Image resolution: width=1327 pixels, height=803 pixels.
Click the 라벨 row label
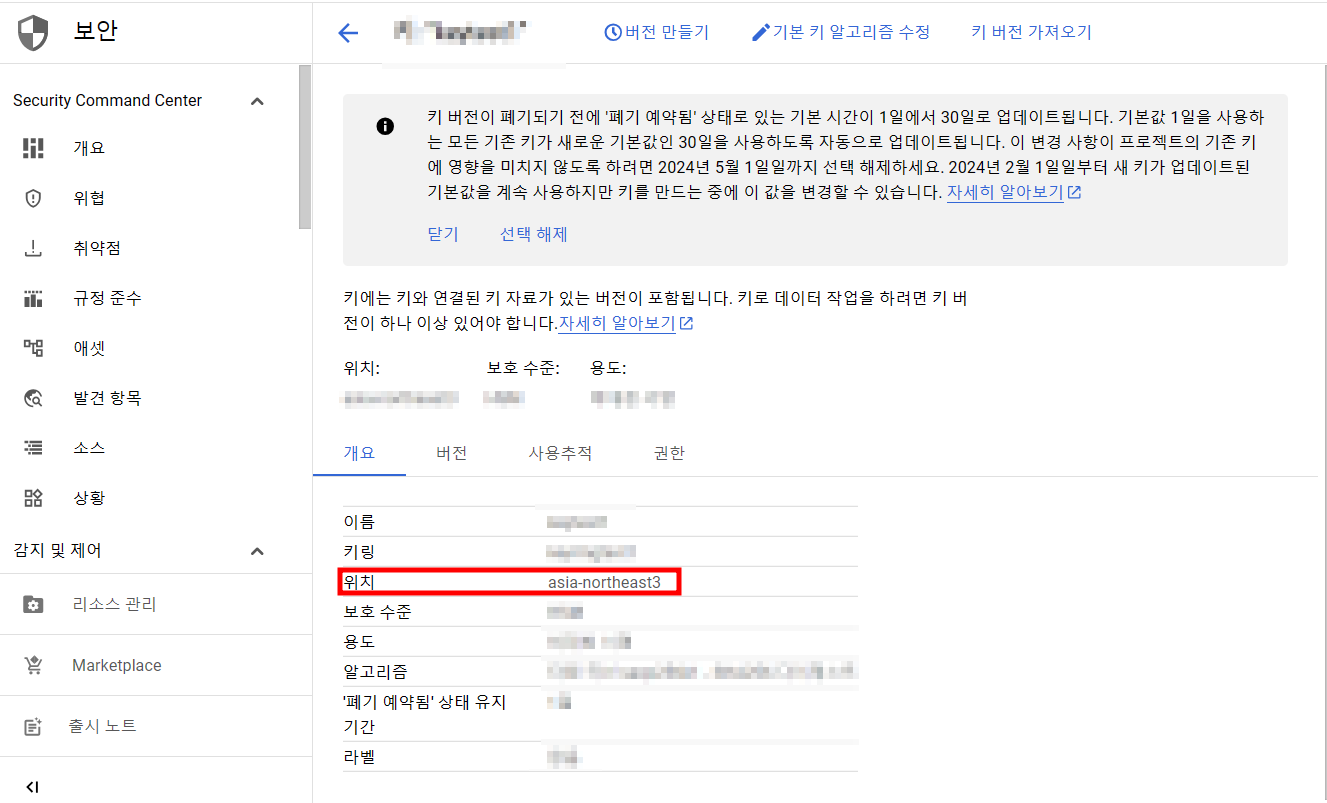[359, 757]
